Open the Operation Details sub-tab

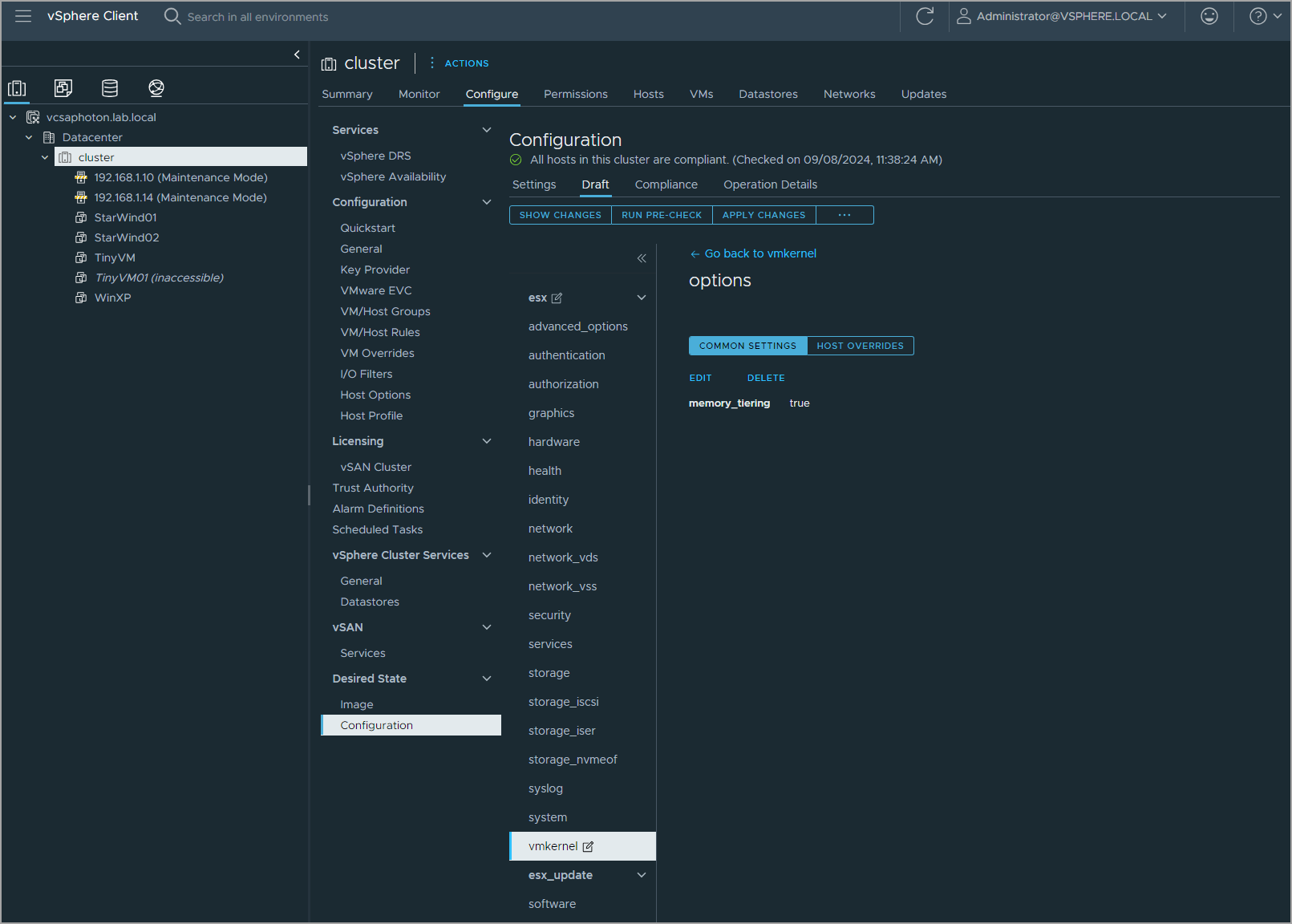click(770, 184)
